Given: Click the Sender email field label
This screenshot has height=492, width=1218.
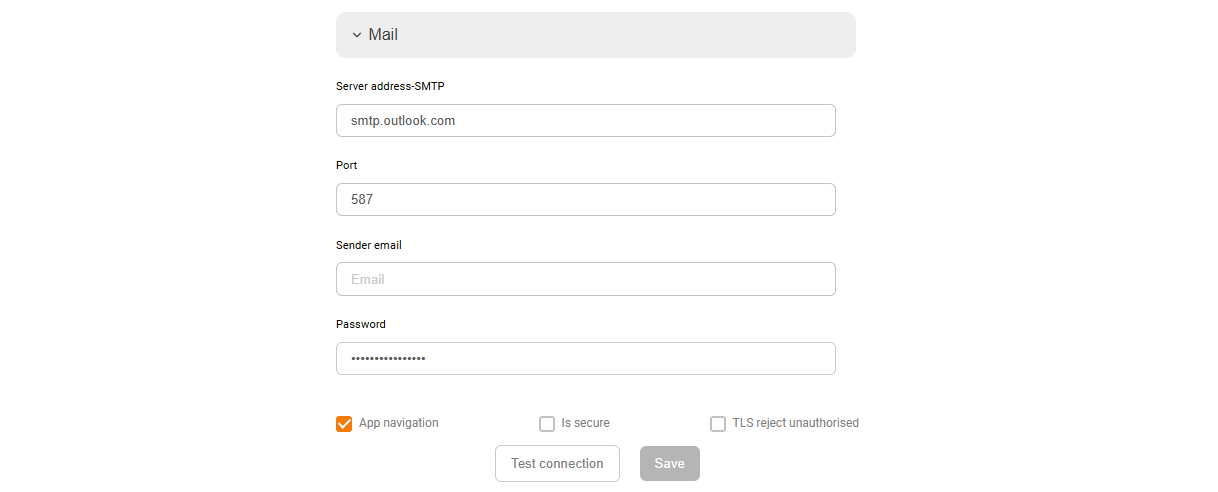Looking at the screenshot, I should [369, 245].
